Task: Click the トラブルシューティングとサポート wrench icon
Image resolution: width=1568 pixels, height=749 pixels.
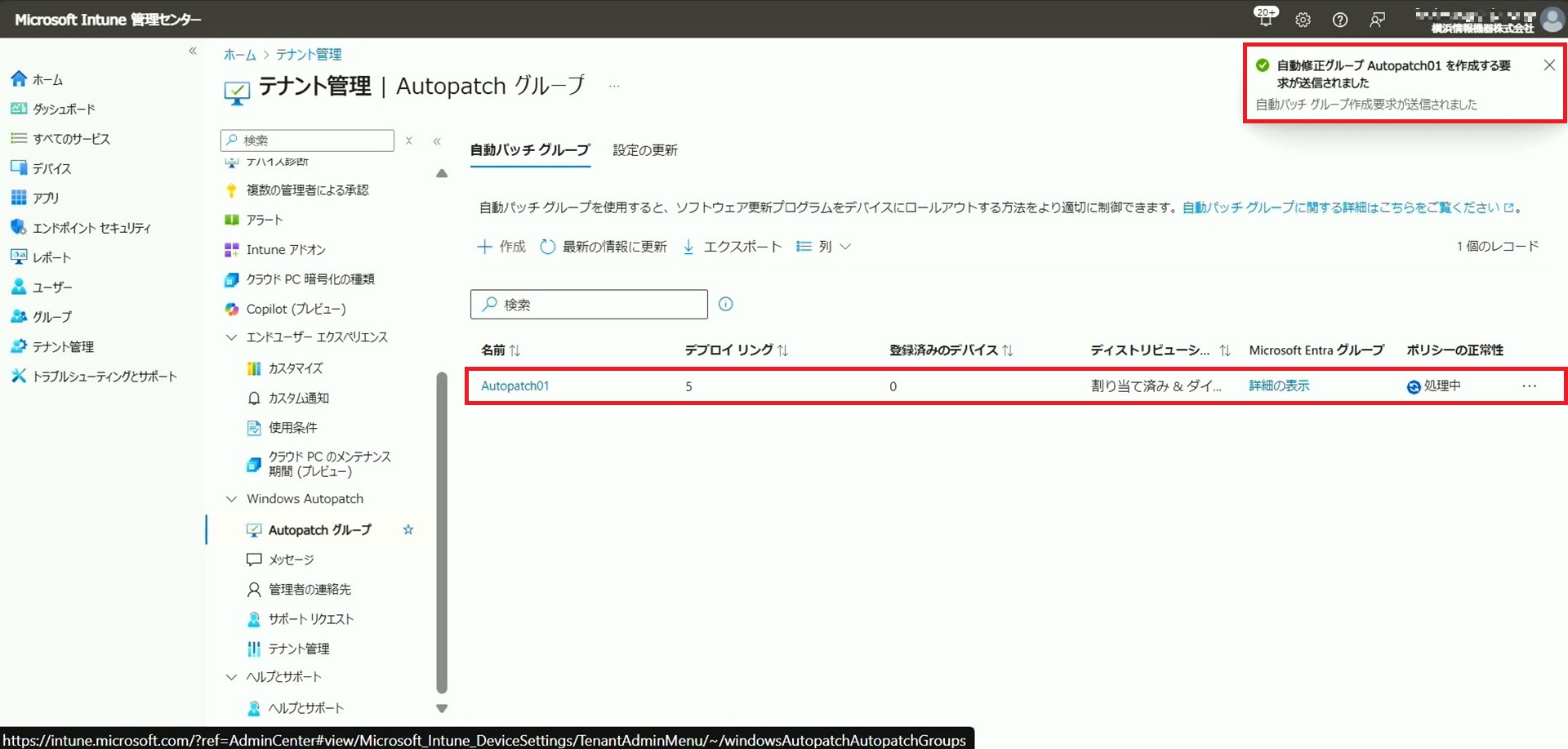Action: (19, 376)
